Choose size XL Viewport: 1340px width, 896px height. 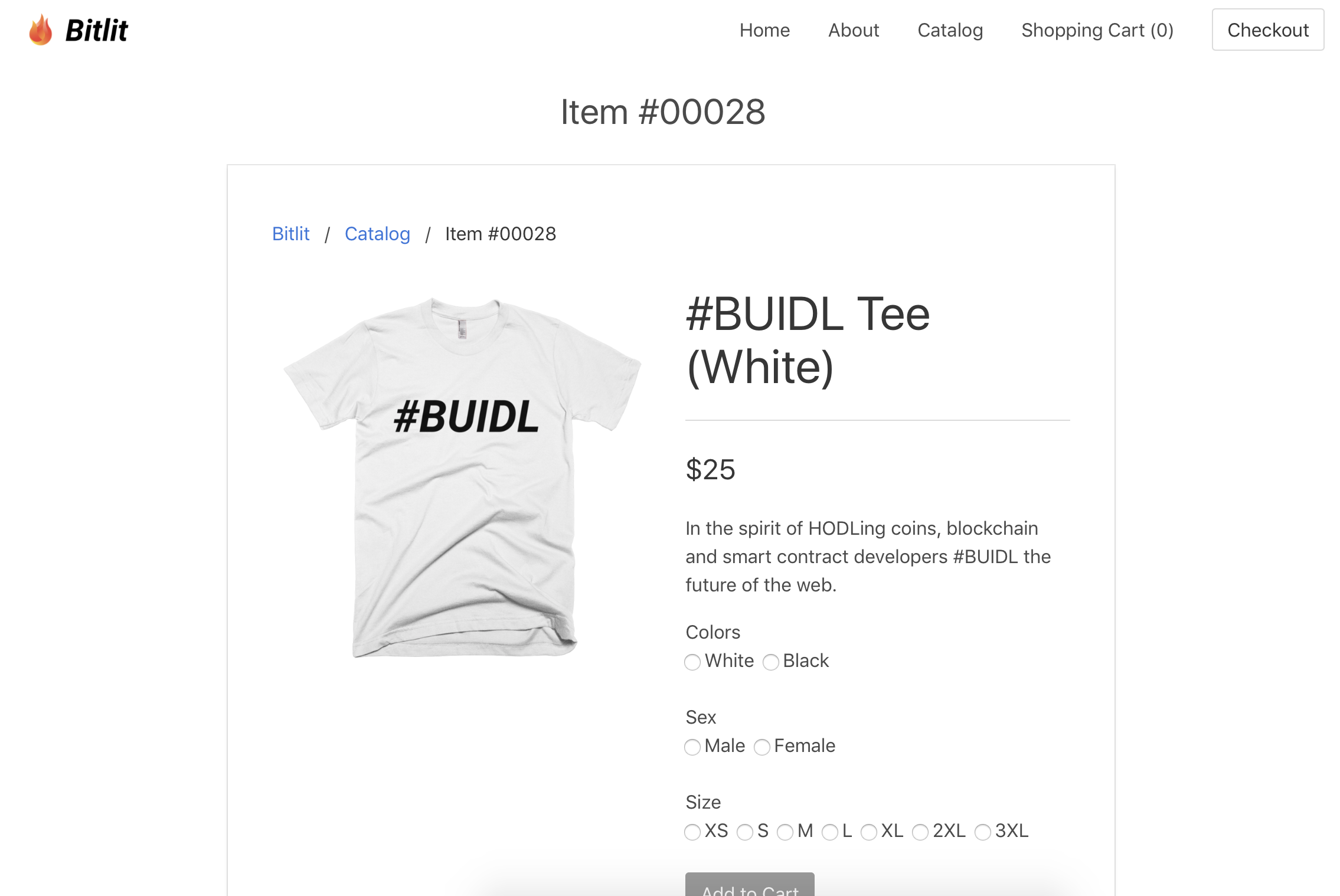(870, 833)
